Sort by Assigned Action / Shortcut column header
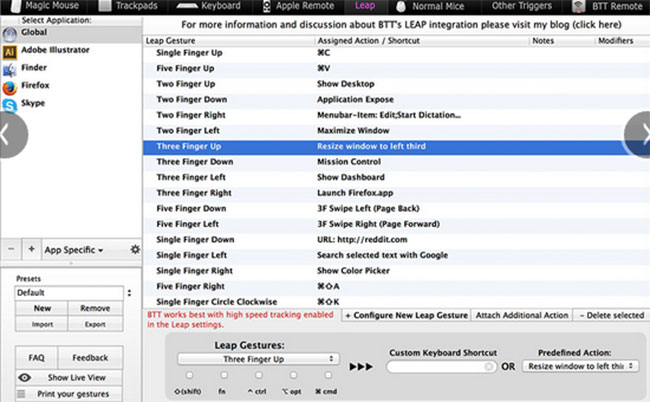This screenshot has height=402, width=650. (422, 41)
